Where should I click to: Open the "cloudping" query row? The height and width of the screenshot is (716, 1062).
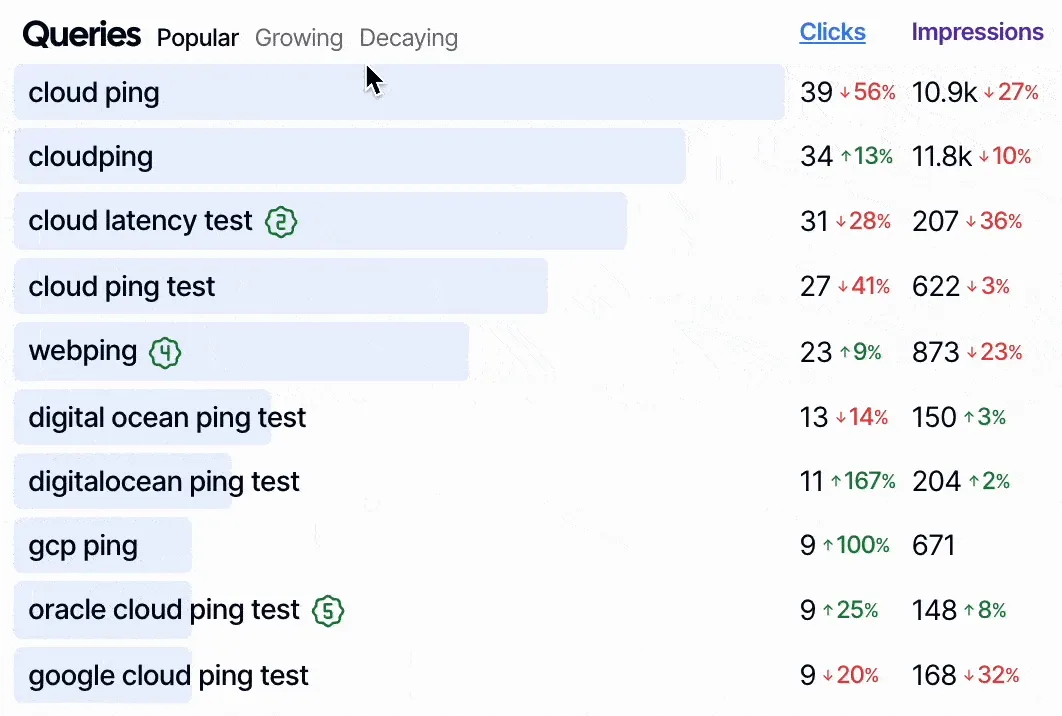pyautogui.click(x=91, y=157)
